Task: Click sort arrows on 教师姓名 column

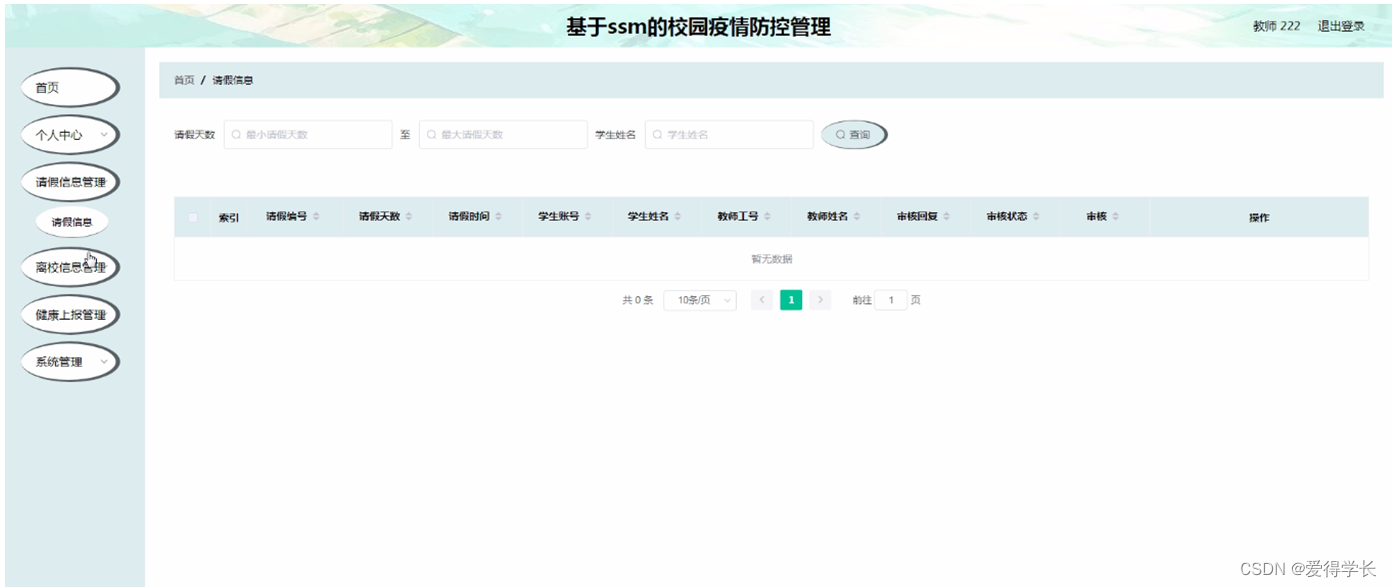Action: 857,217
